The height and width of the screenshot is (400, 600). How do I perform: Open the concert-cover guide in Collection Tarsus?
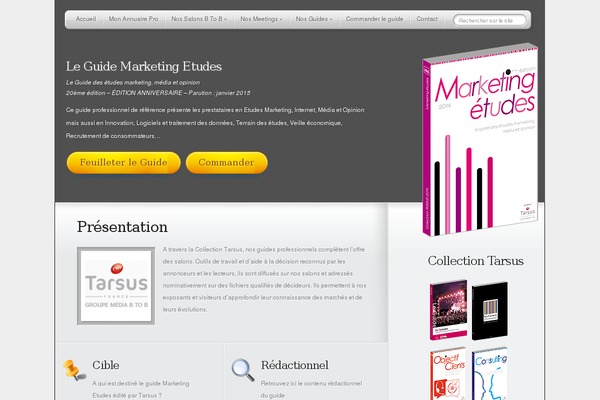click(448, 310)
